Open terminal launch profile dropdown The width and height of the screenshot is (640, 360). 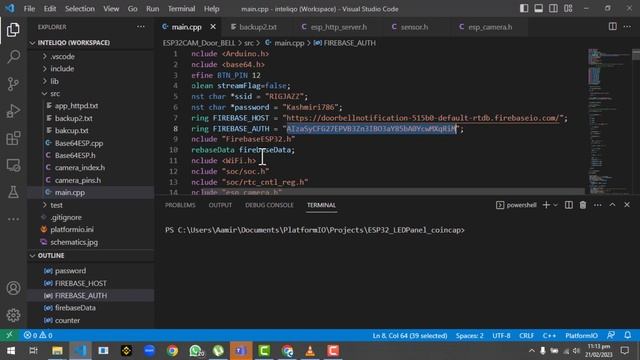tap(555, 205)
